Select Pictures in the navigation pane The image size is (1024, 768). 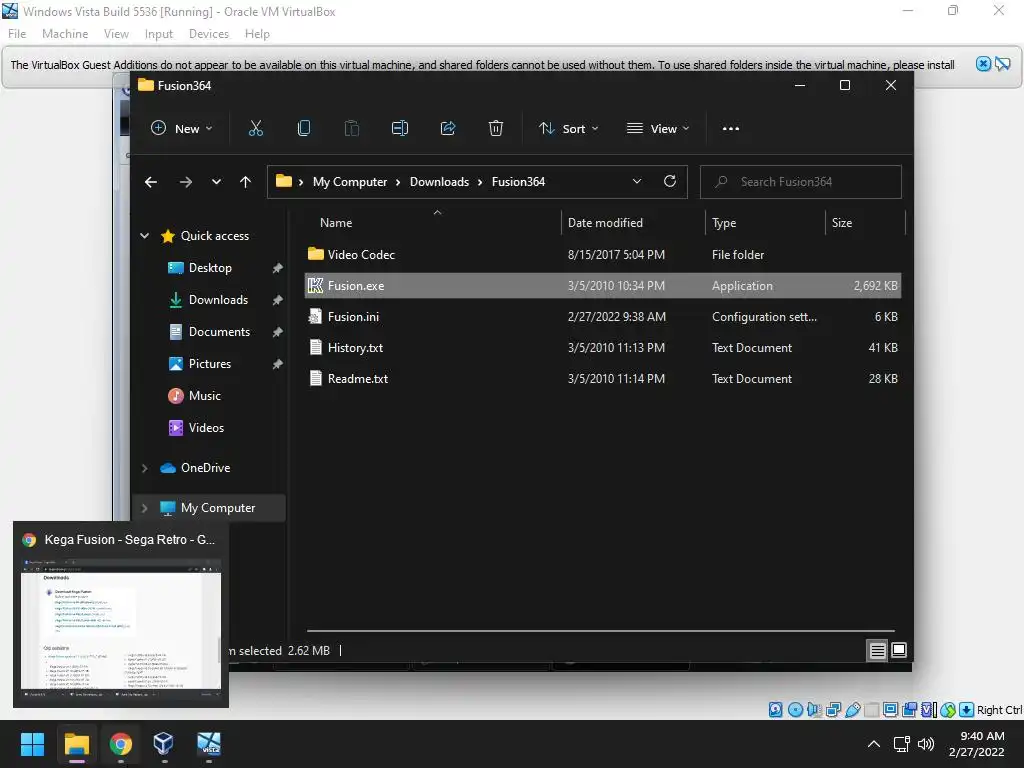[x=210, y=364]
